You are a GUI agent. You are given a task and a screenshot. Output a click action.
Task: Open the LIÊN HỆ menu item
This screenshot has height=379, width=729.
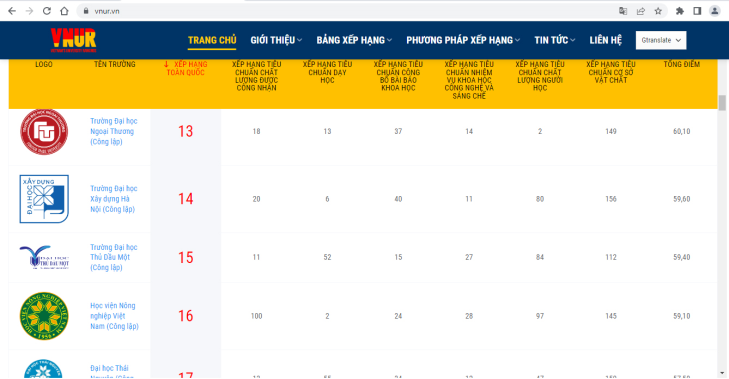(x=605, y=40)
